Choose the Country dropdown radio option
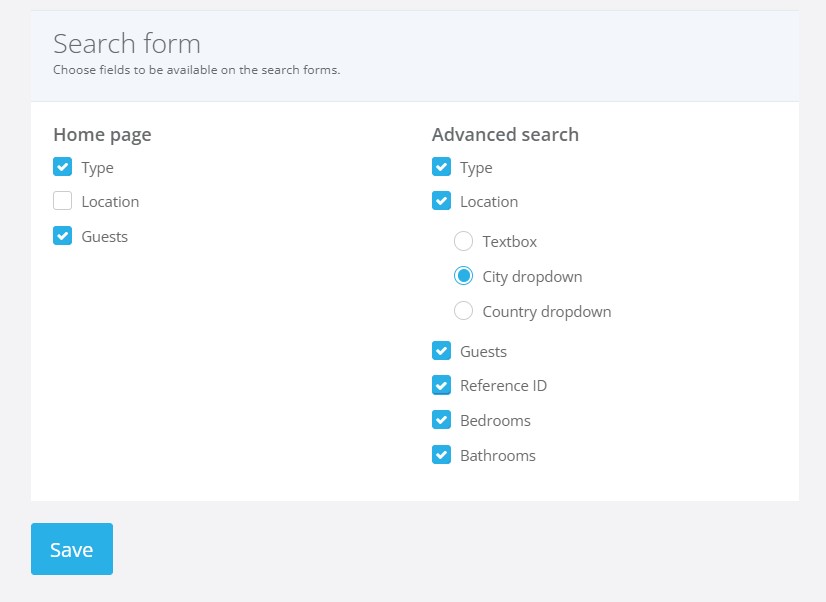This screenshot has width=826, height=602. point(463,311)
